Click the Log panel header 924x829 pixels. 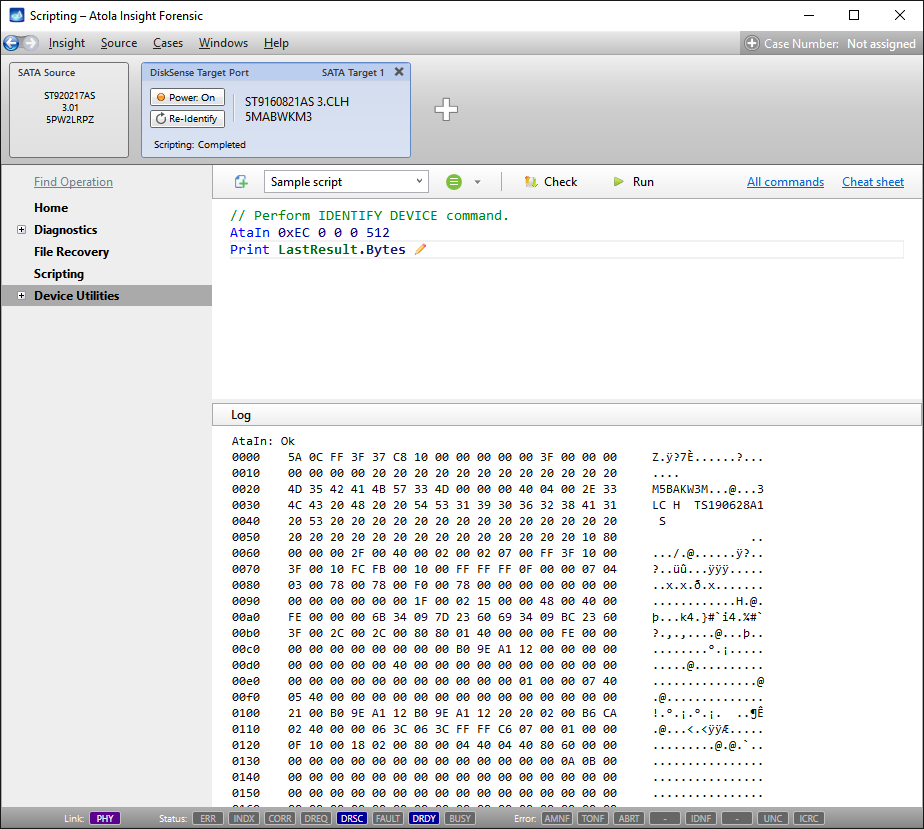click(x=566, y=415)
